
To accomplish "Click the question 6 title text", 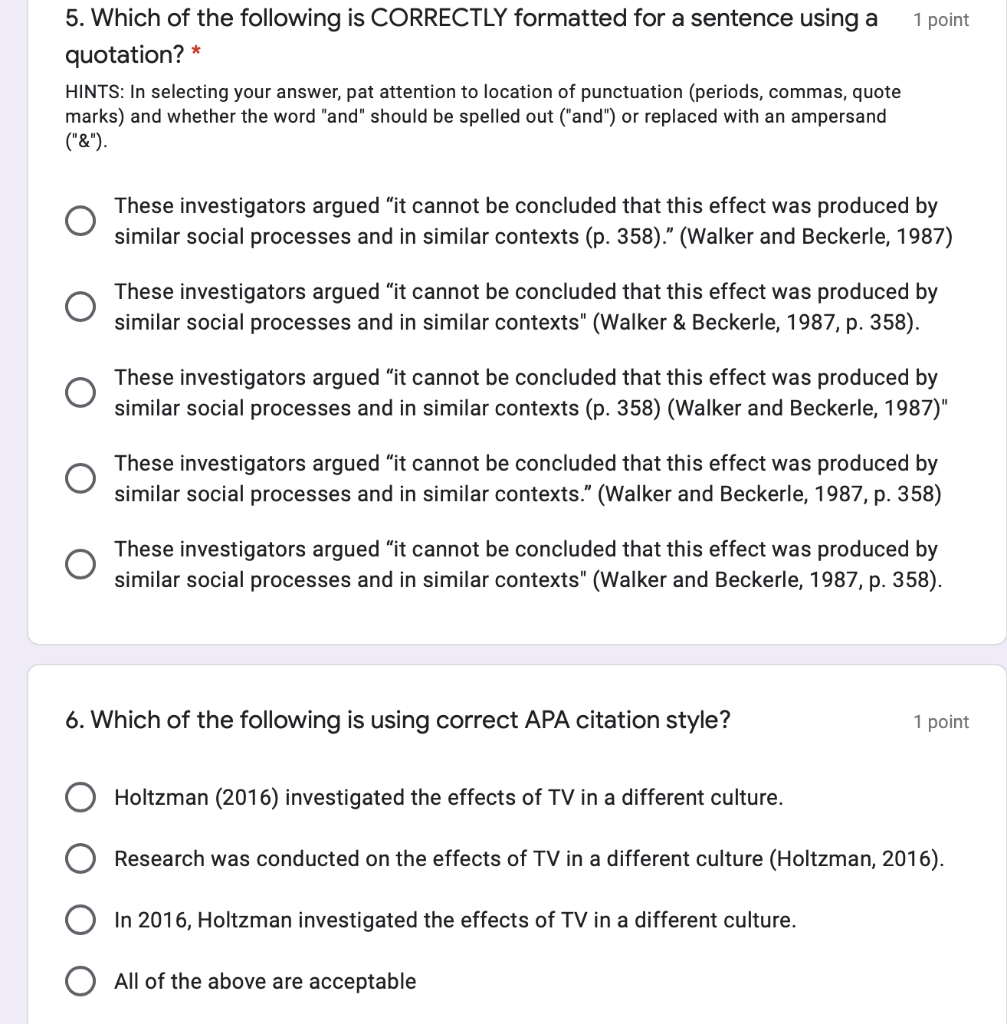I will [x=399, y=720].
